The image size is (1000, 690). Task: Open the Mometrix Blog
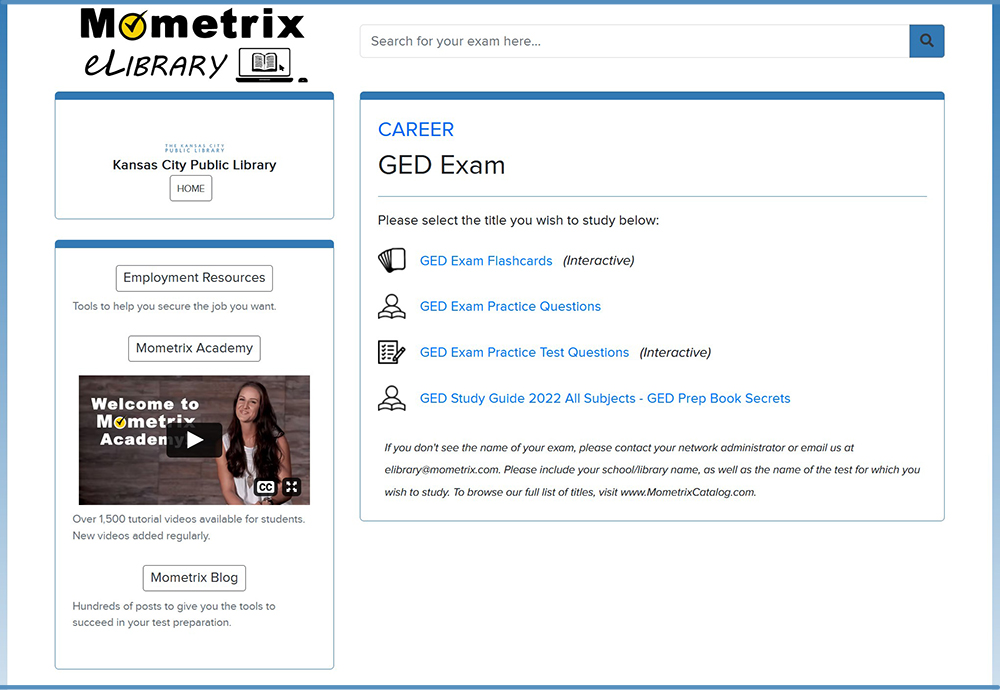click(x=195, y=578)
